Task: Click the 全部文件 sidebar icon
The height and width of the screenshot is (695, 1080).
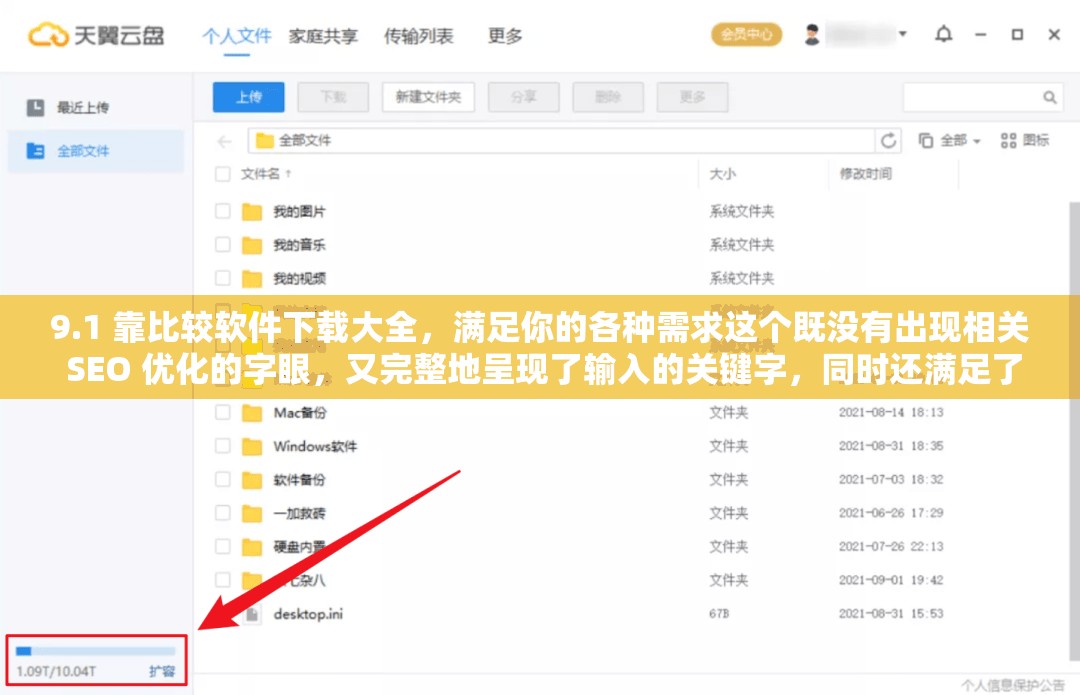Action: (35, 151)
